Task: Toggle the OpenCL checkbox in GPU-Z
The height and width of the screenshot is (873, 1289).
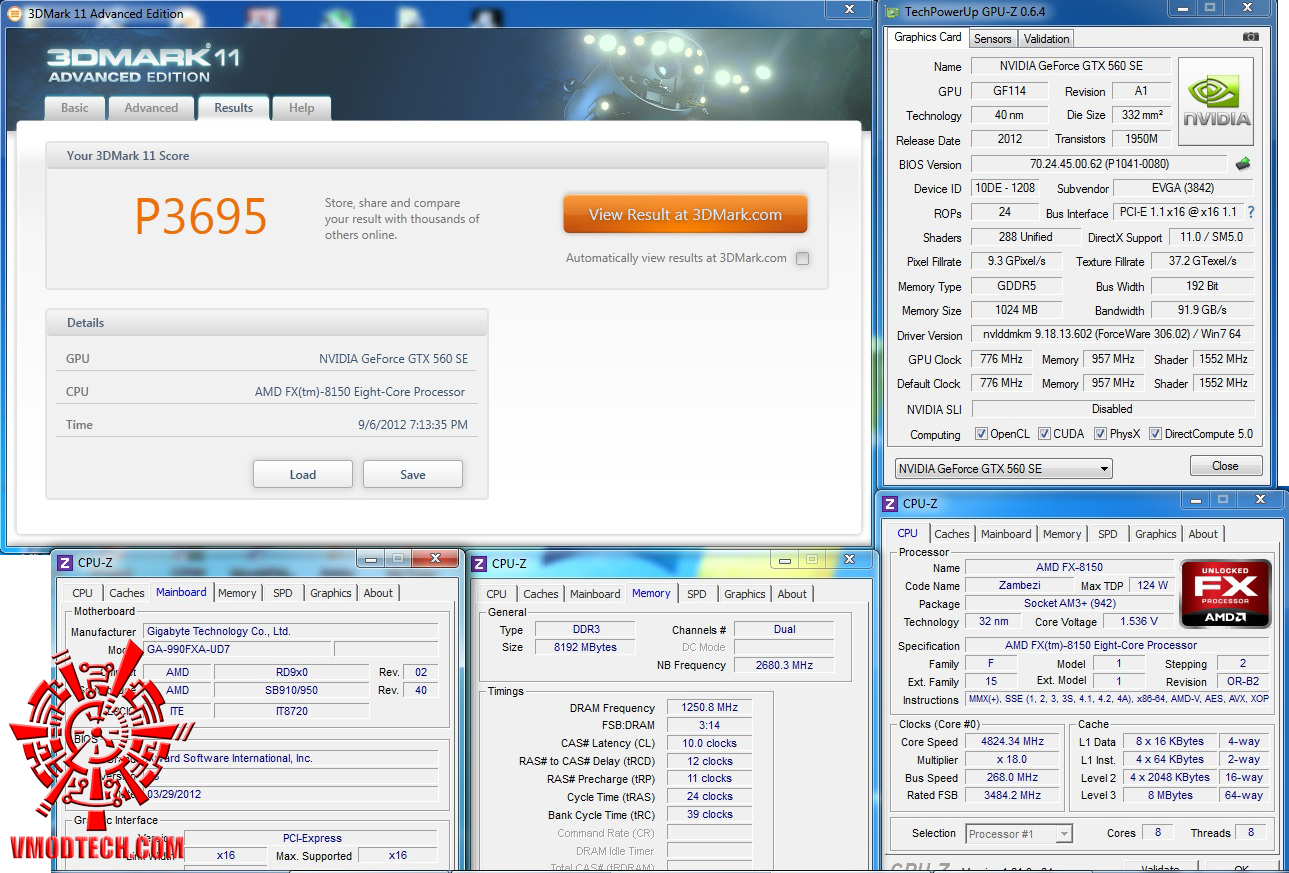Action: 982,434
